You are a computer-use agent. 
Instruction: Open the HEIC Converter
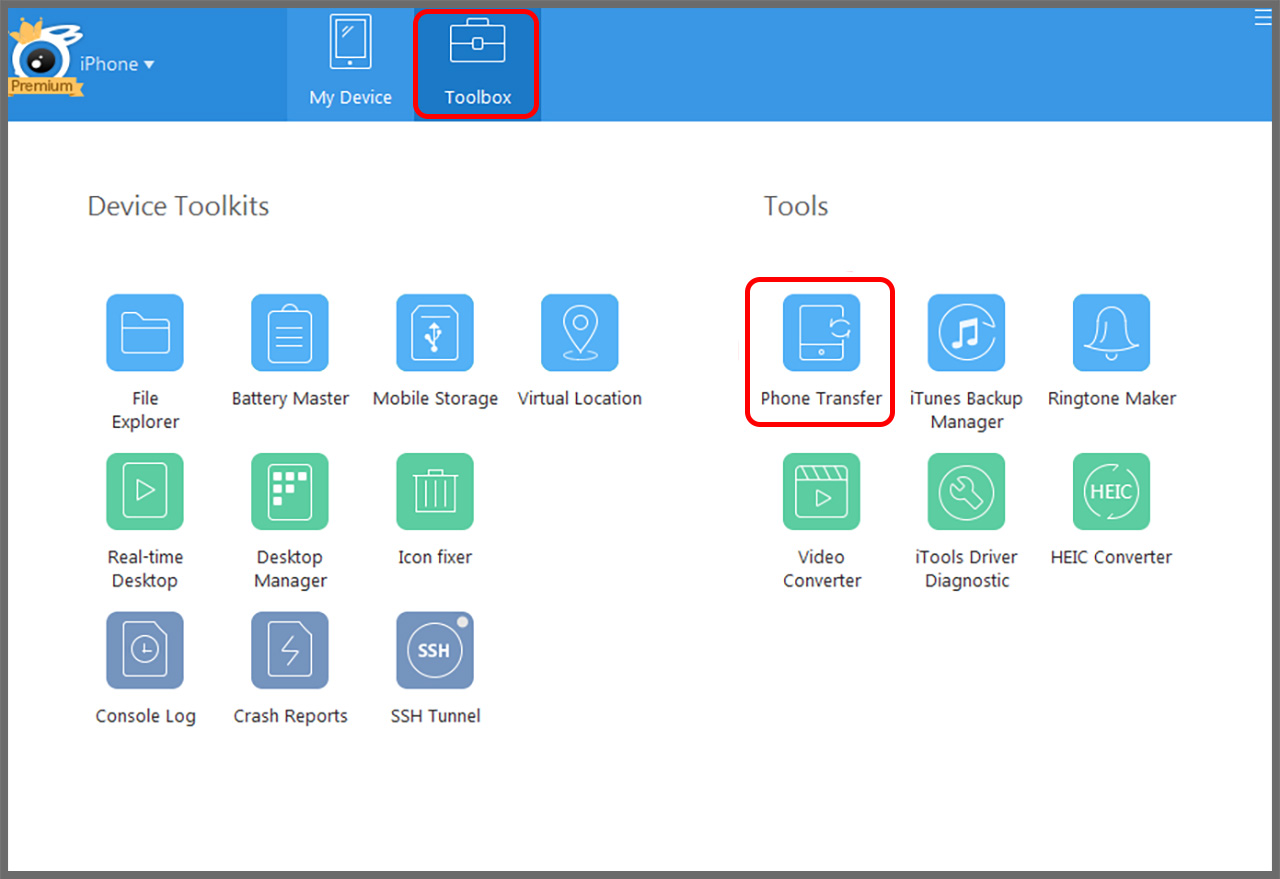coord(1111,491)
